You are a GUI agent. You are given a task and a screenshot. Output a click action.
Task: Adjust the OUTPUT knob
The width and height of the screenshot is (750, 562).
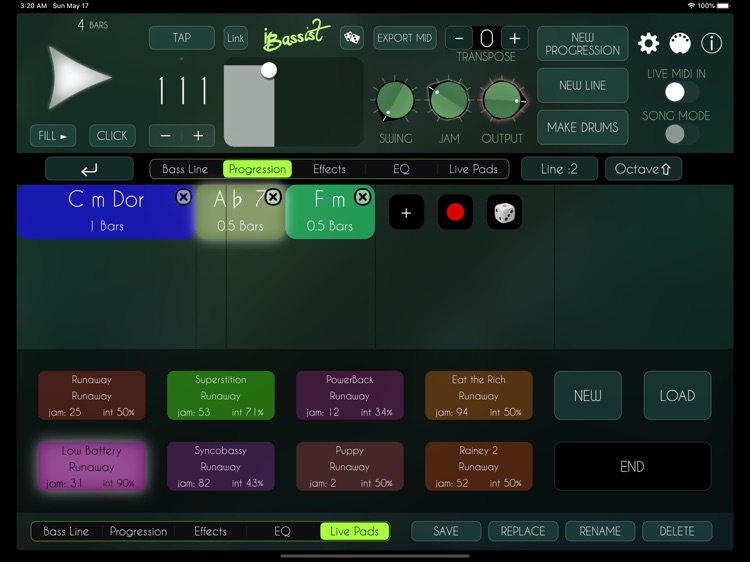(502, 101)
